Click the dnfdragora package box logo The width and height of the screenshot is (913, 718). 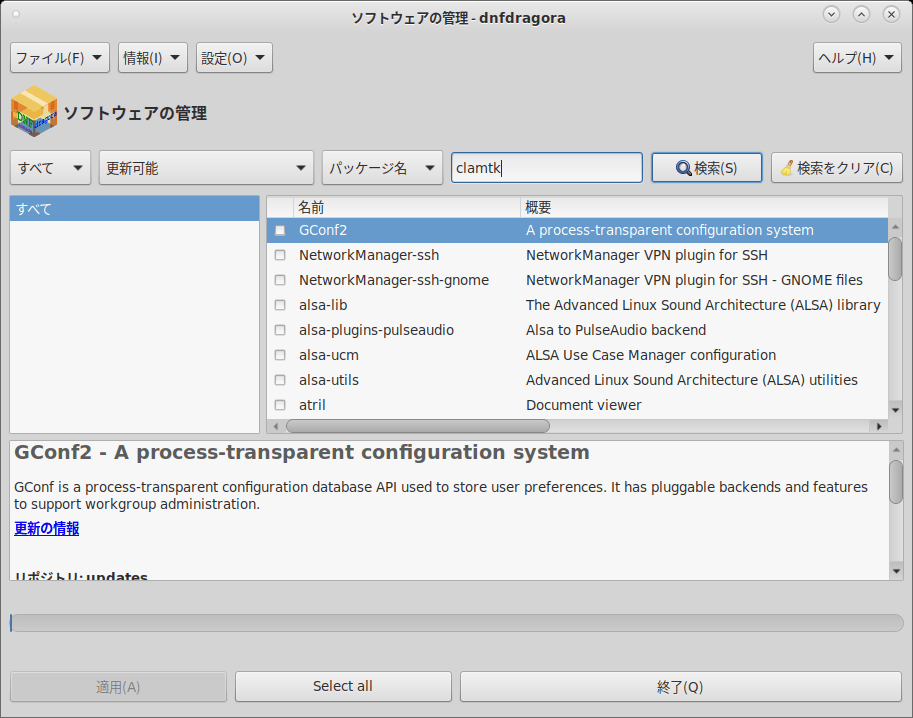point(34,111)
